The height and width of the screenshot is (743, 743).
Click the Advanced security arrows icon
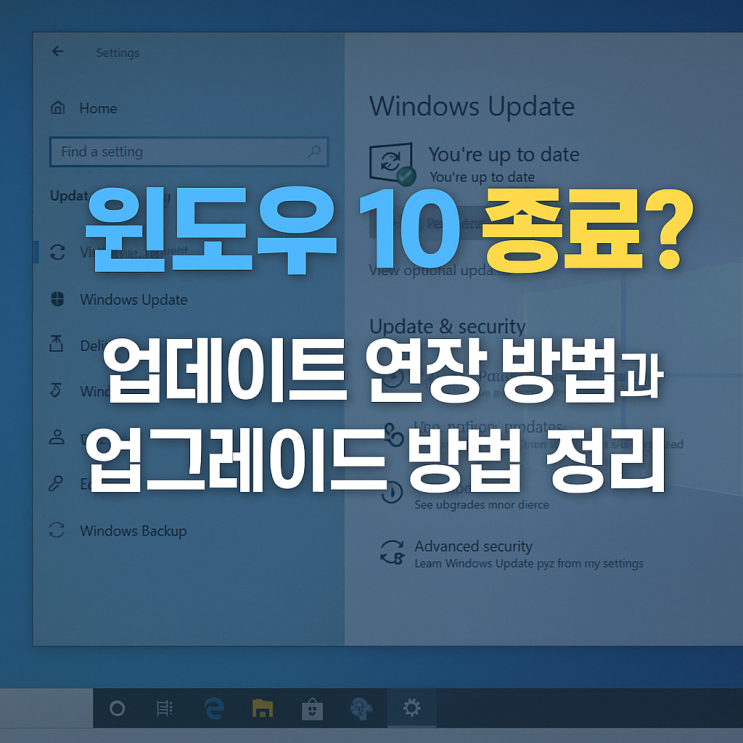[392, 553]
